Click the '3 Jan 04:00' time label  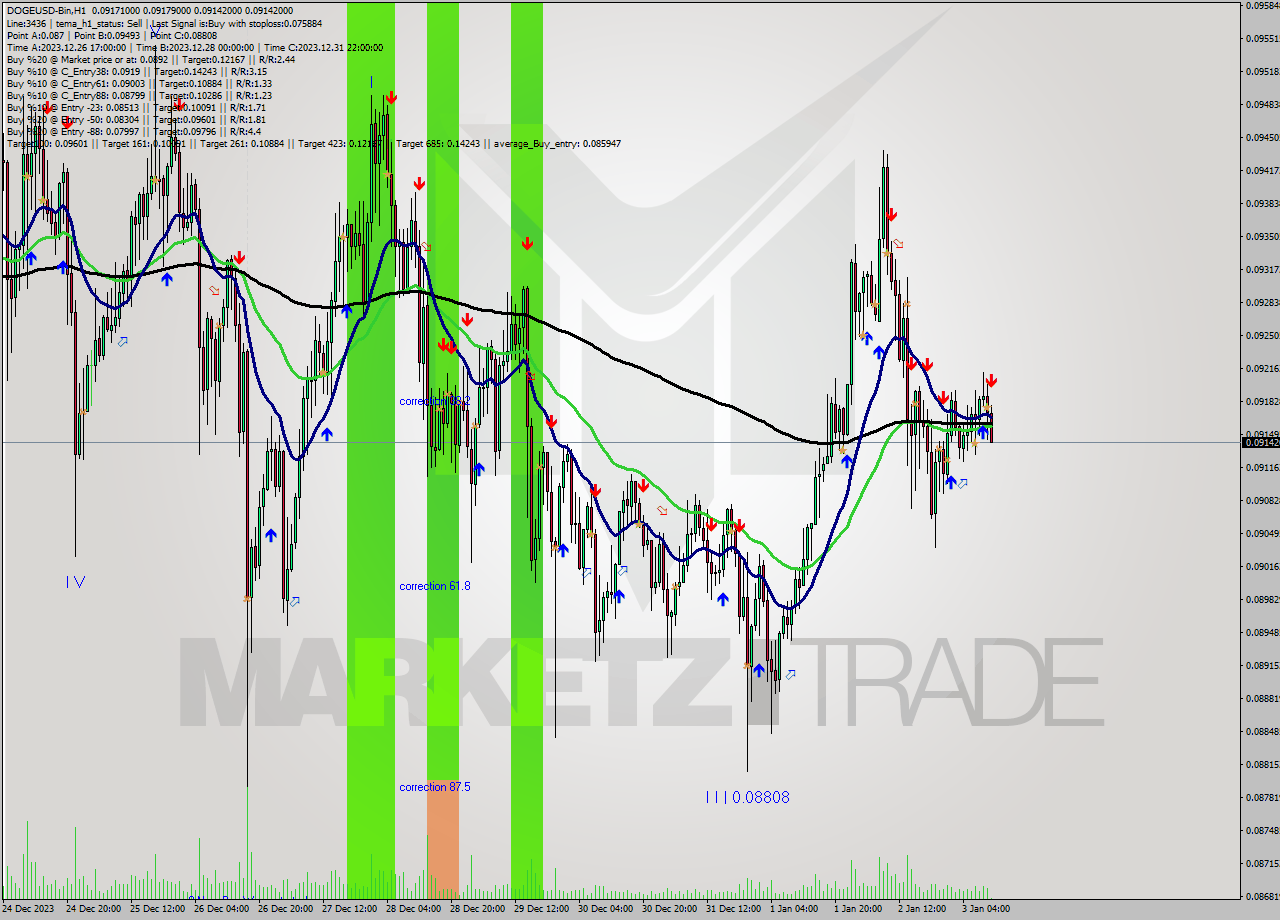tap(987, 909)
